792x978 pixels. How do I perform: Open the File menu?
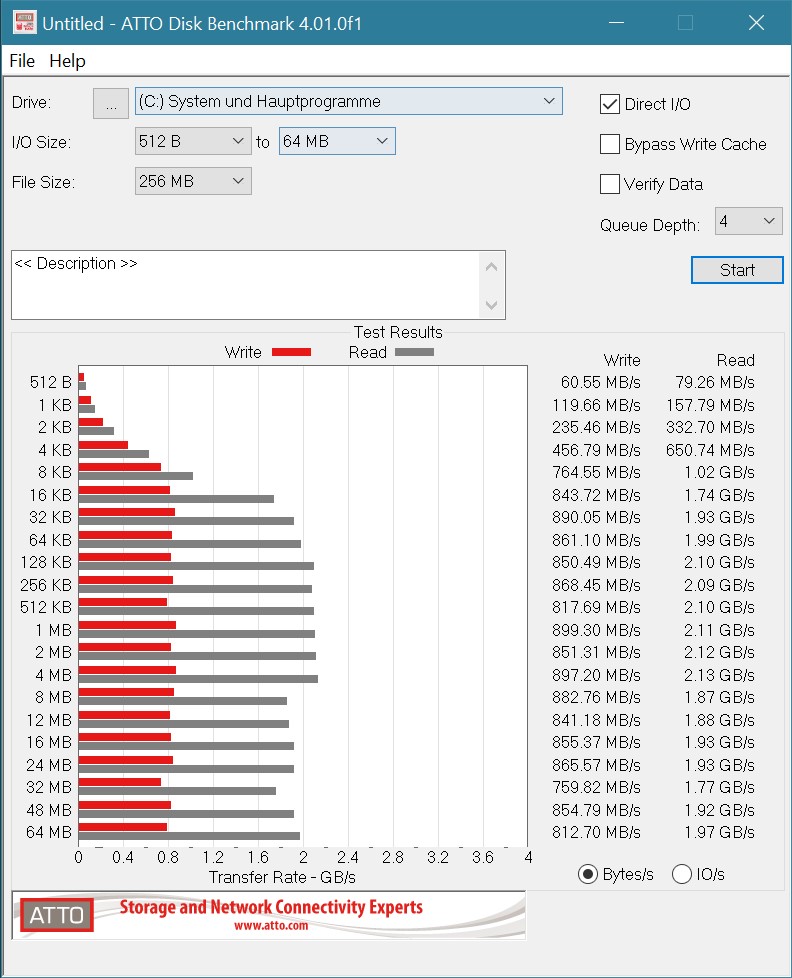[x=22, y=61]
